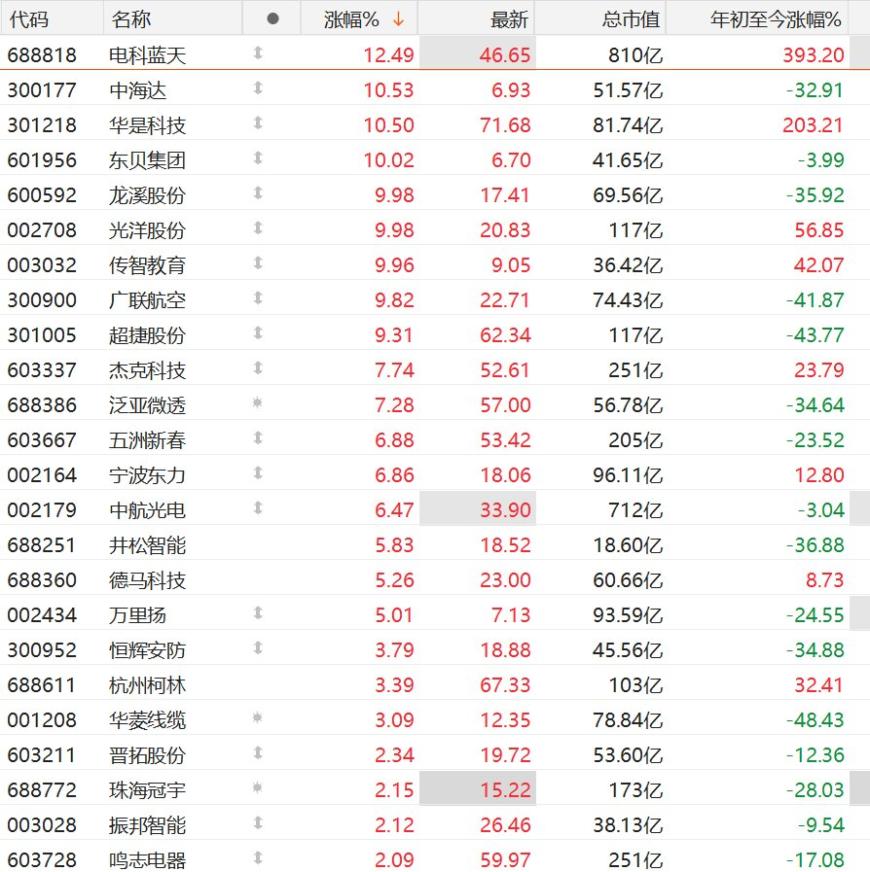Select stock name 华是科技
Viewport: 870px width, 872px height.
click(147, 125)
